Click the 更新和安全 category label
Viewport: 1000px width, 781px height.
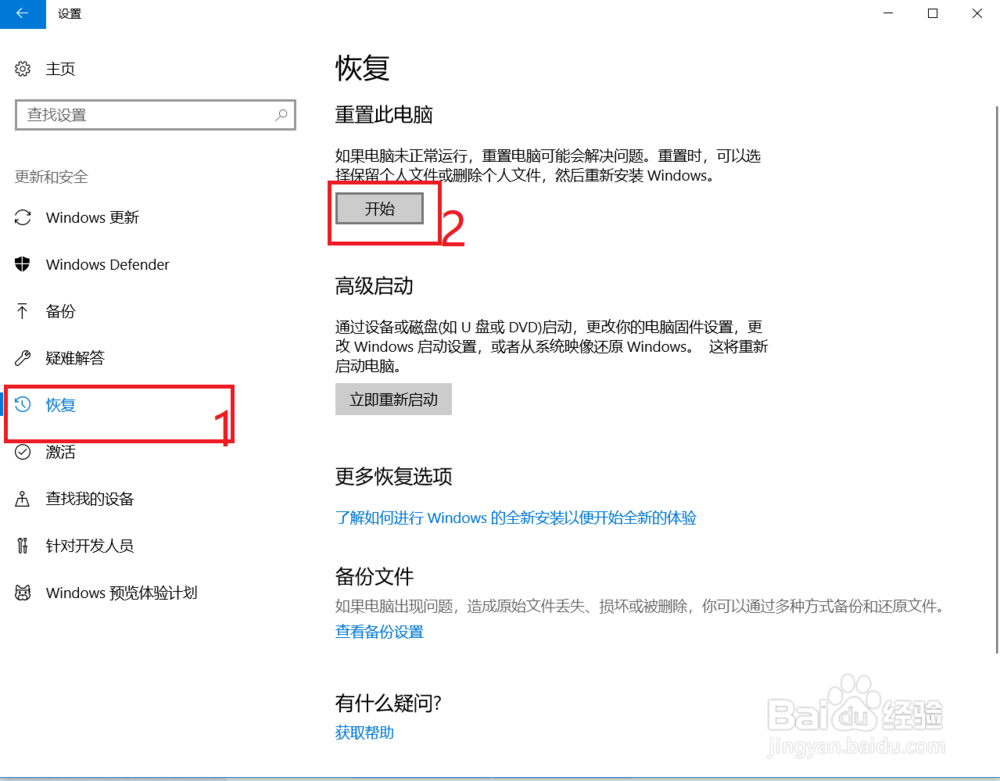pyautogui.click(x=52, y=177)
